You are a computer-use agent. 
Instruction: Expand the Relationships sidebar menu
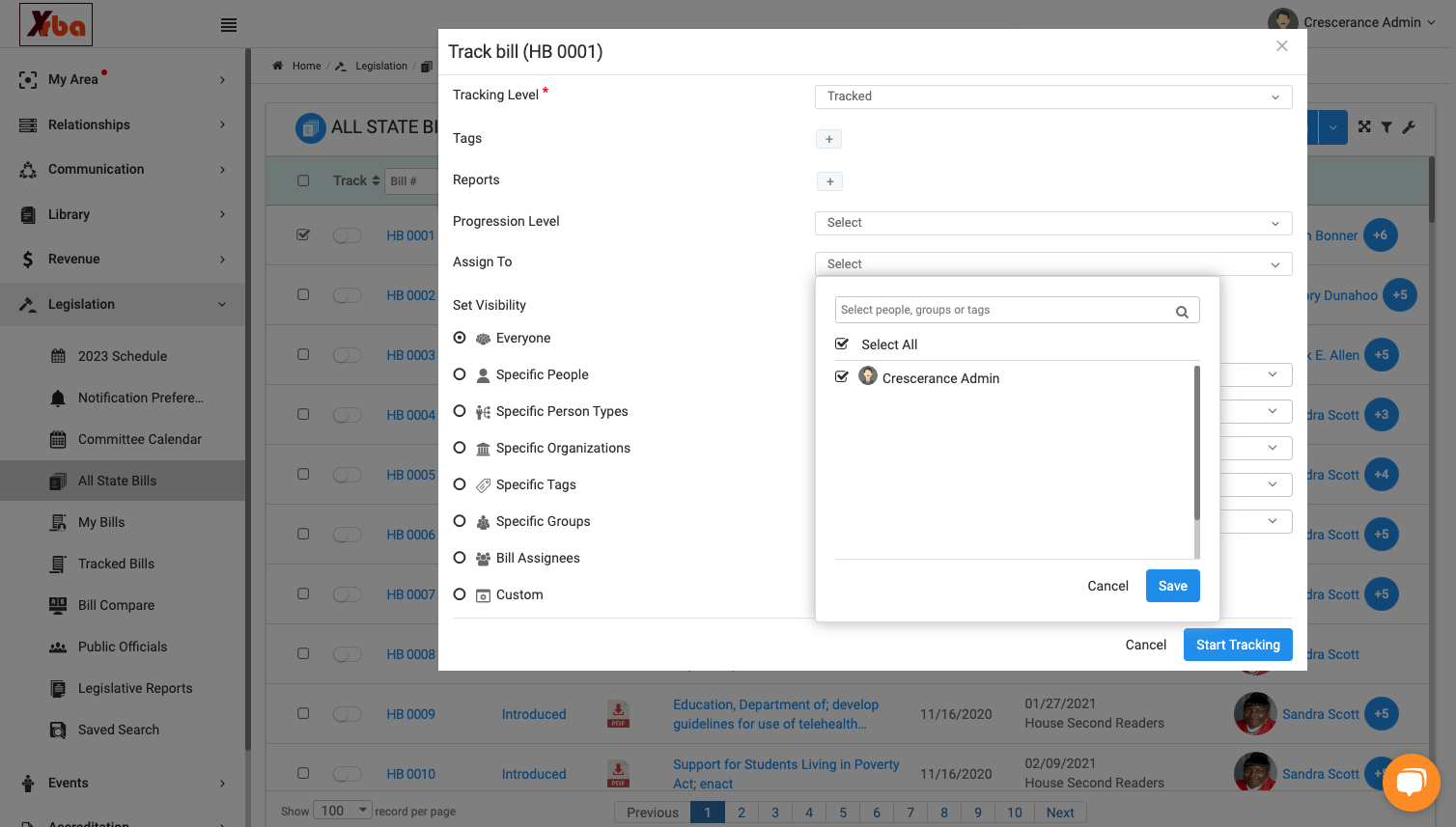(123, 124)
